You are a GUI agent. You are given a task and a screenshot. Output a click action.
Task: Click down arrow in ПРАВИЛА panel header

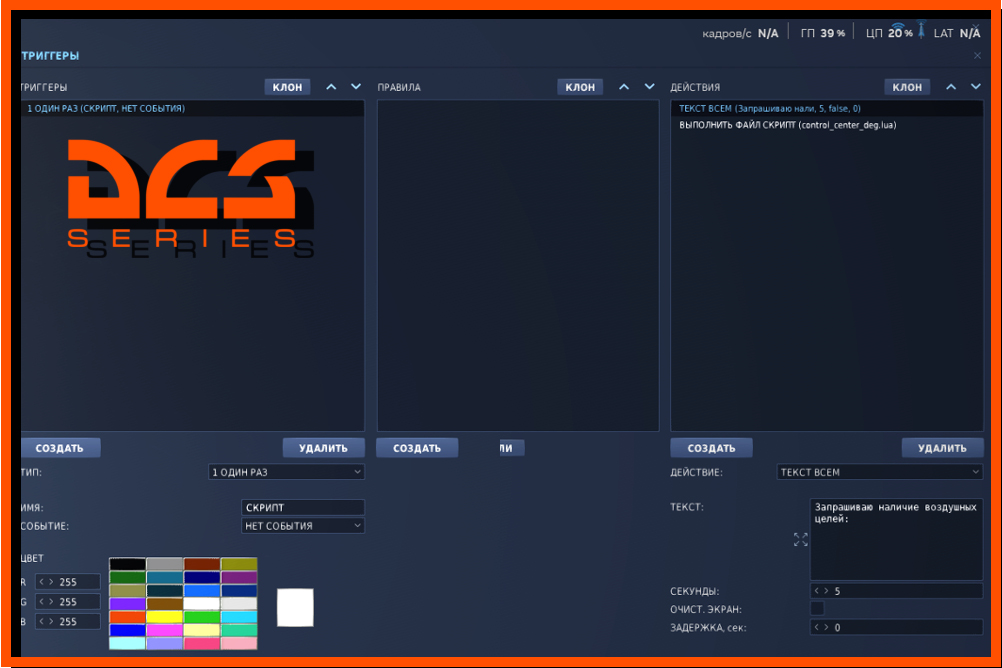649,87
